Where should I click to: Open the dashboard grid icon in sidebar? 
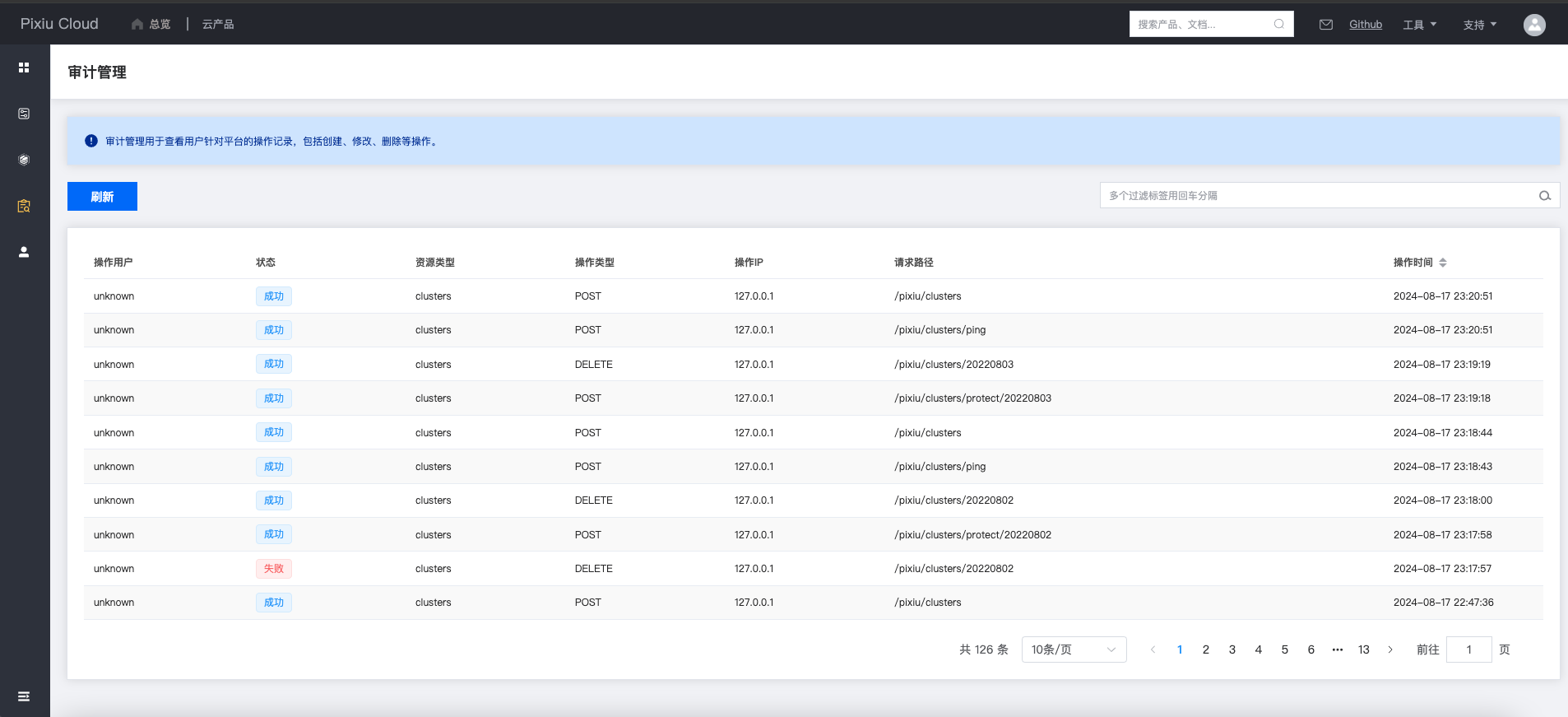(24, 68)
